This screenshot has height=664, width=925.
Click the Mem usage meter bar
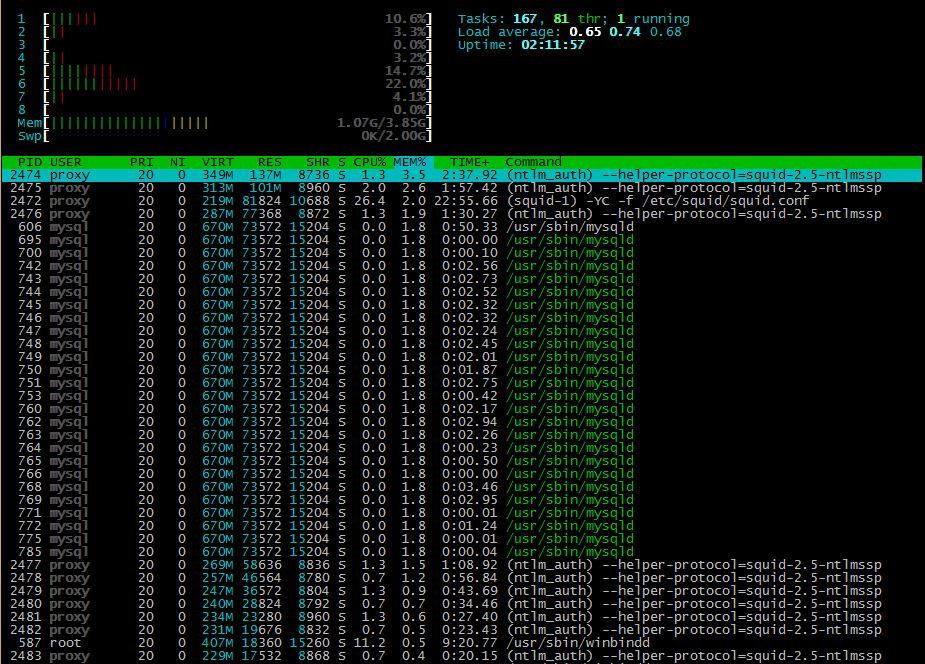click(225, 123)
